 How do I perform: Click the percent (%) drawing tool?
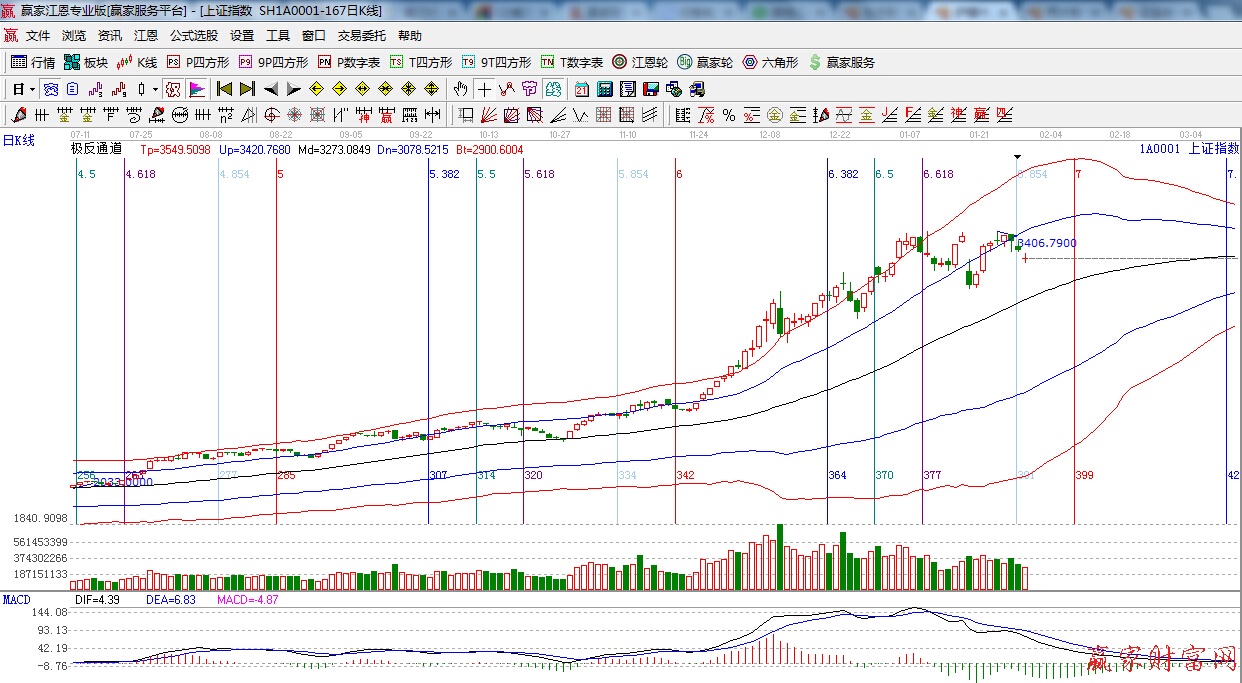click(x=729, y=115)
